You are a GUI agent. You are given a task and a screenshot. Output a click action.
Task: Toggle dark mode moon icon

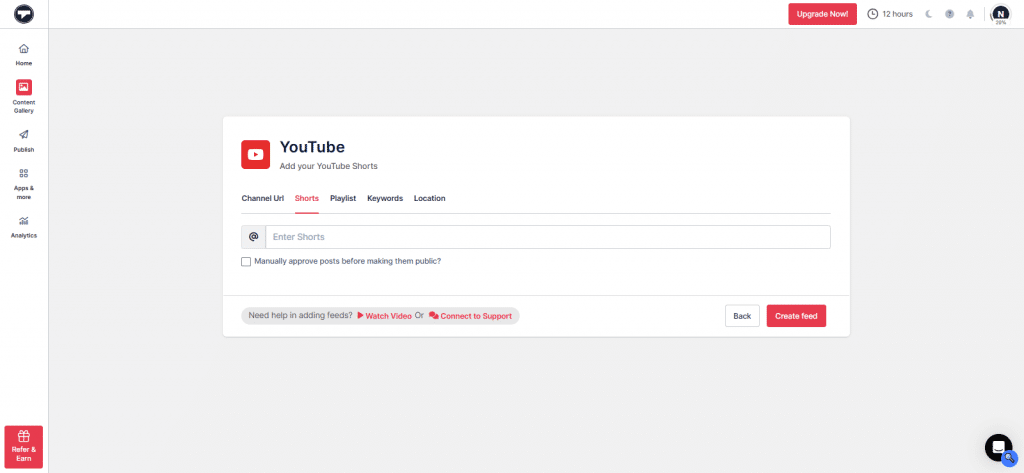pos(929,14)
